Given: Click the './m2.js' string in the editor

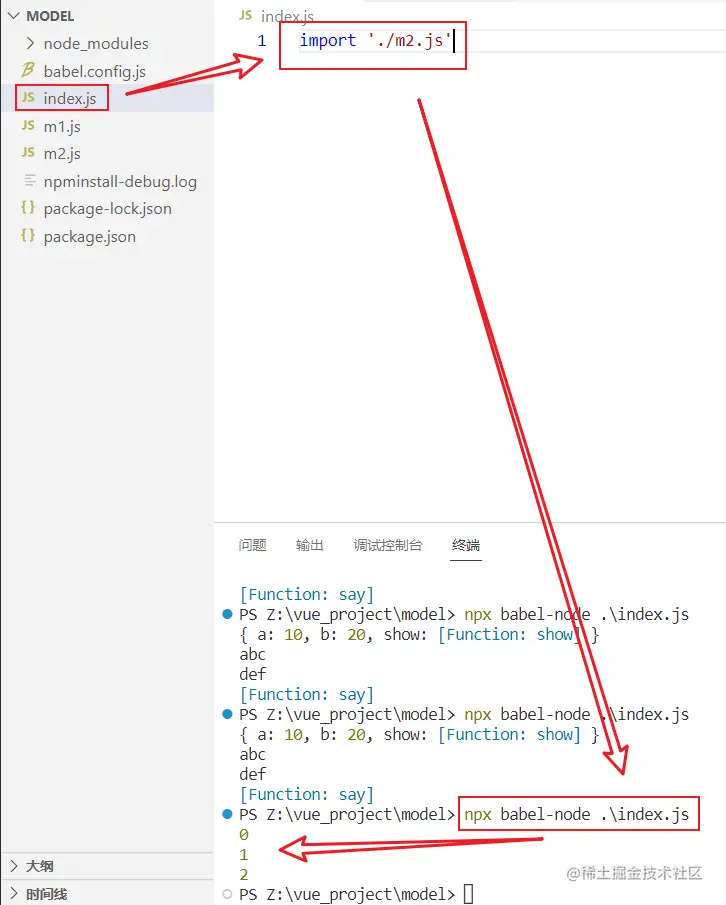Looking at the screenshot, I should click(409, 40).
